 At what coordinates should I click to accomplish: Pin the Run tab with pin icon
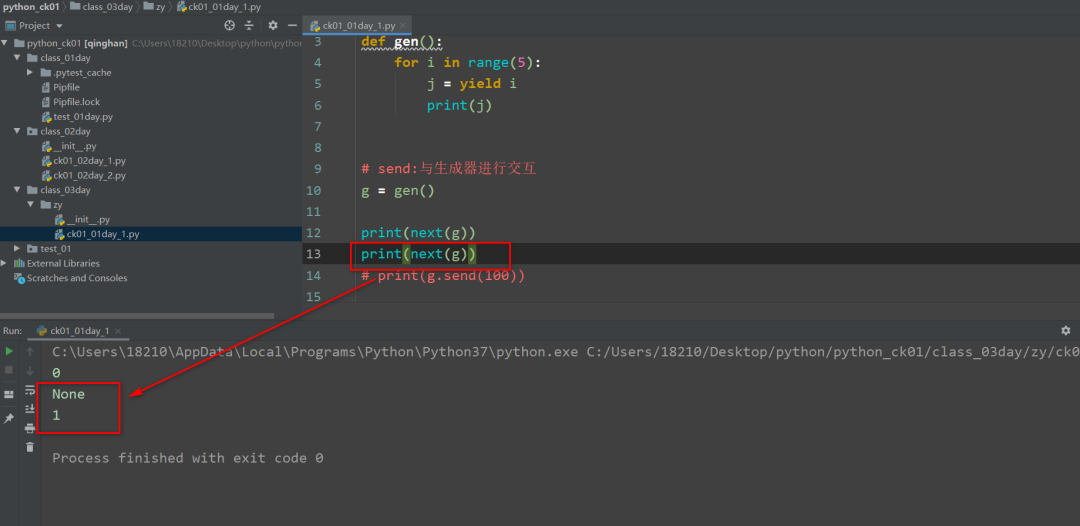tap(9, 419)
